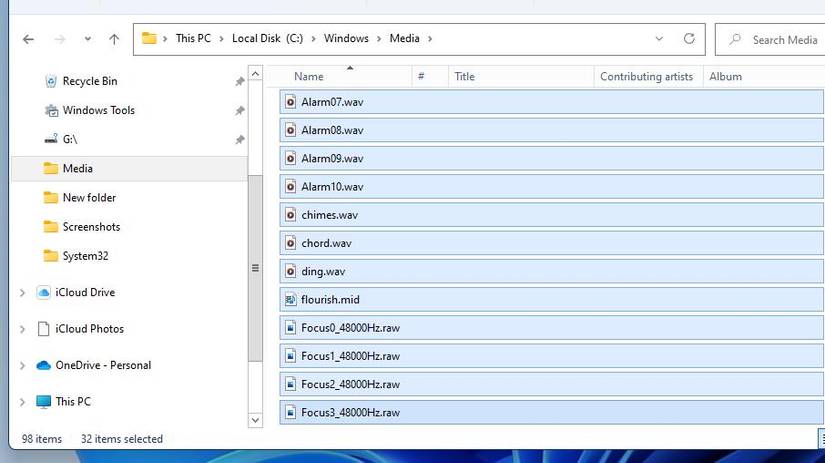The width and height of the screenshot is (825, 463).
Task: Click the Search Media box
Action: click(x=770, y=39)
